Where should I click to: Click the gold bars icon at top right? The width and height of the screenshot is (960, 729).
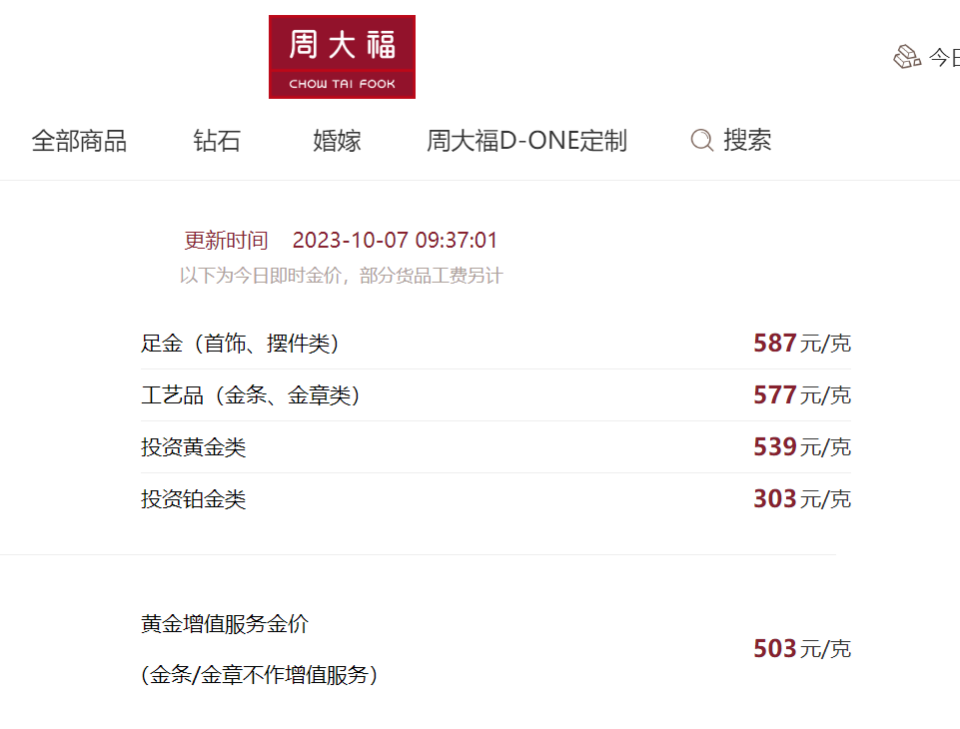pyautogui.click(x=906, y=57)
